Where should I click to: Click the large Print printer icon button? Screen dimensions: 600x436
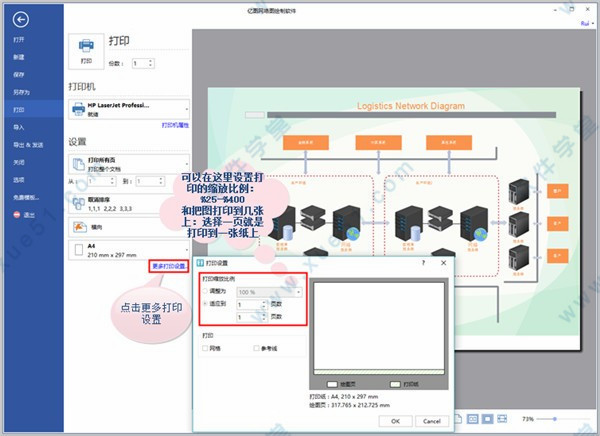86,51
